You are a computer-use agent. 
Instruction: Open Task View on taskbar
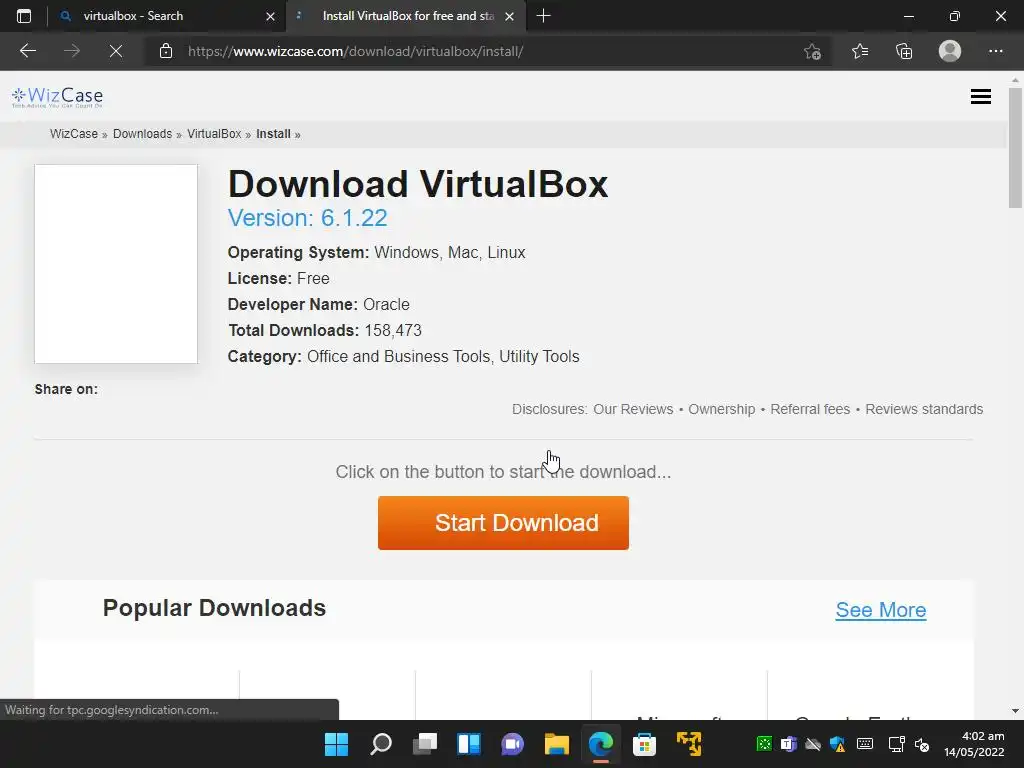(425, 744)
